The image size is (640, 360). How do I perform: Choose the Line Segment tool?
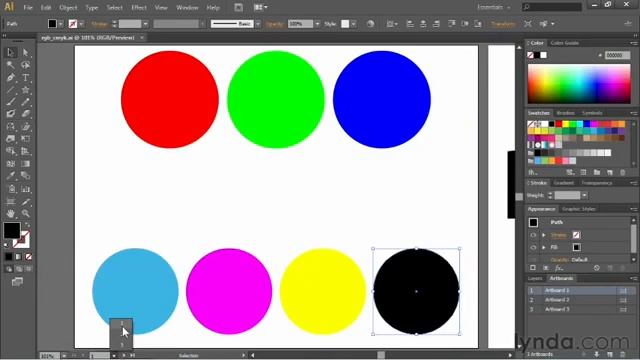[x=10, y=90]
